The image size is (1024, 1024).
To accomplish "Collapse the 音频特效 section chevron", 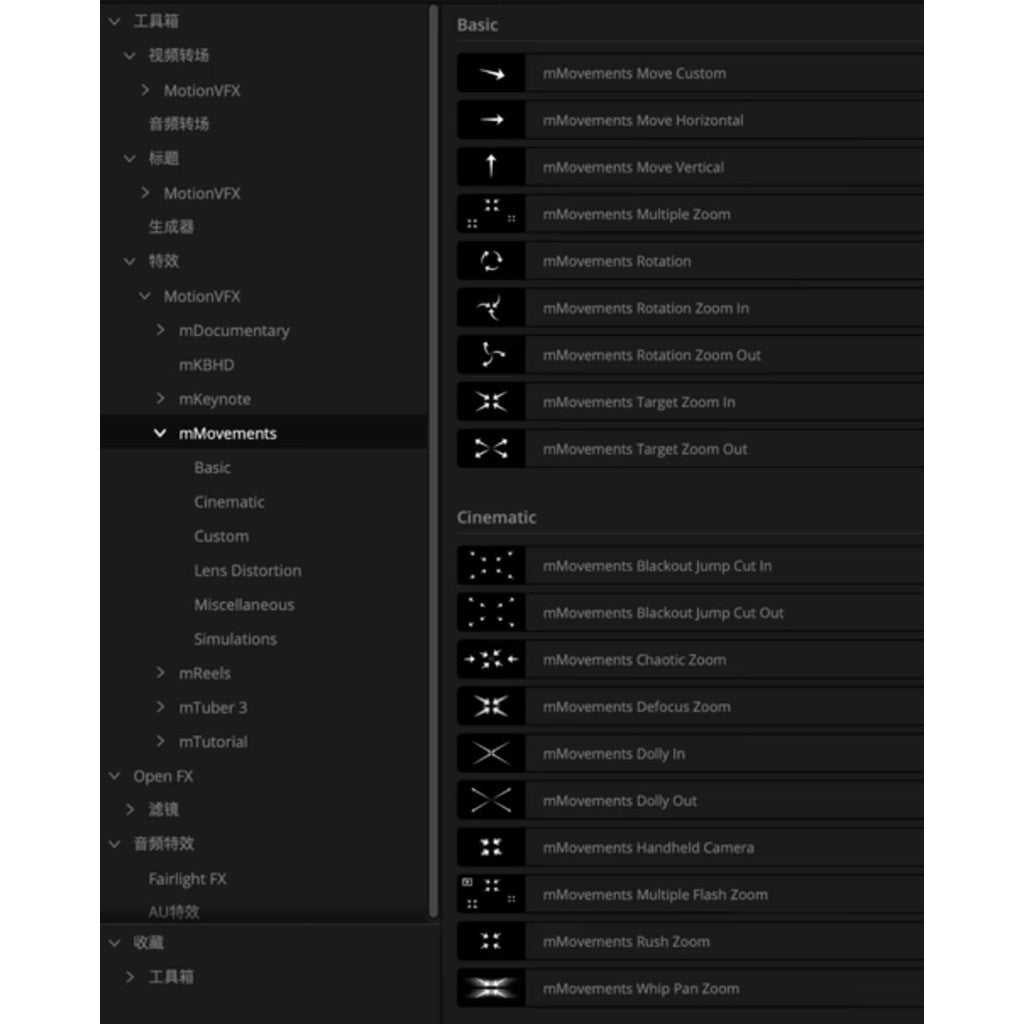I will point(115,844).
